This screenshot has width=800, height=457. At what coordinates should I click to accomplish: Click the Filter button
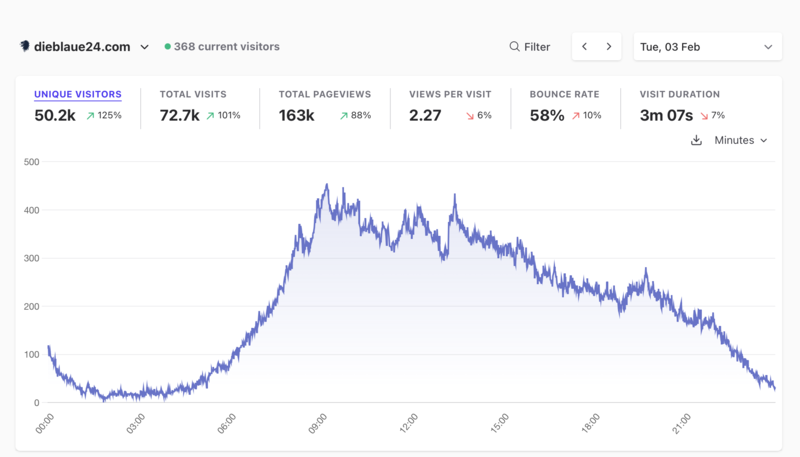point(530,47)
